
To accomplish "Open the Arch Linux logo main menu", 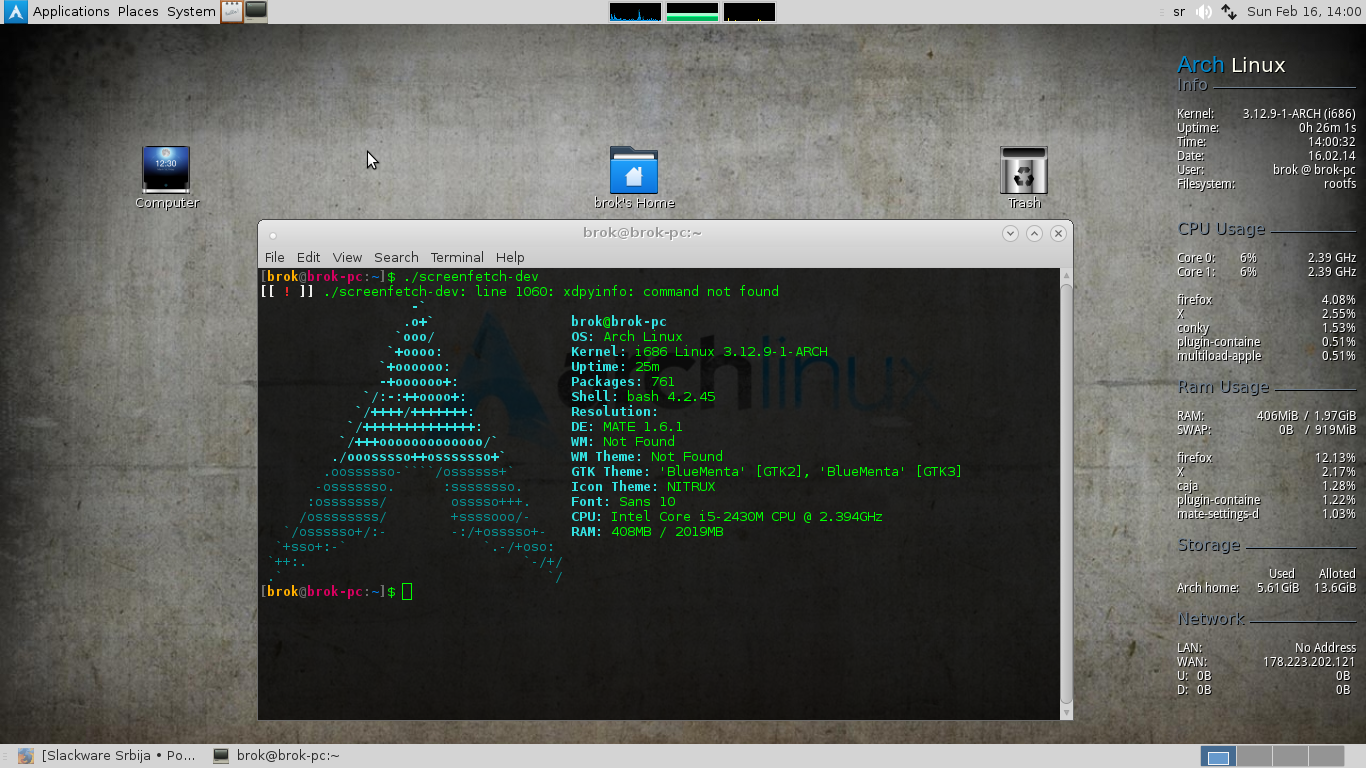I will coord(15,12).
